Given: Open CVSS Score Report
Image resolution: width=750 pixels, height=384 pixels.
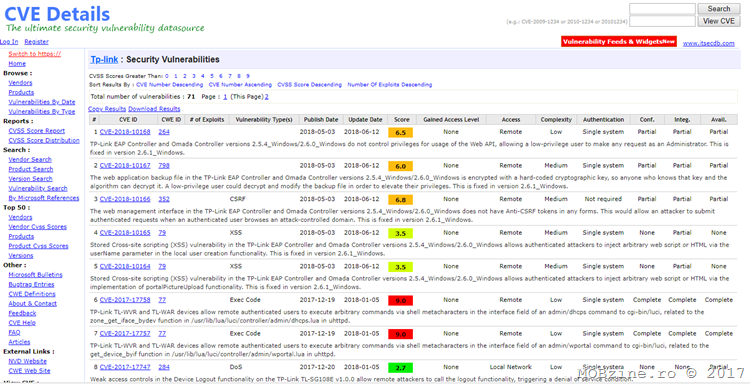Looking at the screenshot, I should [x=36, y=131].
